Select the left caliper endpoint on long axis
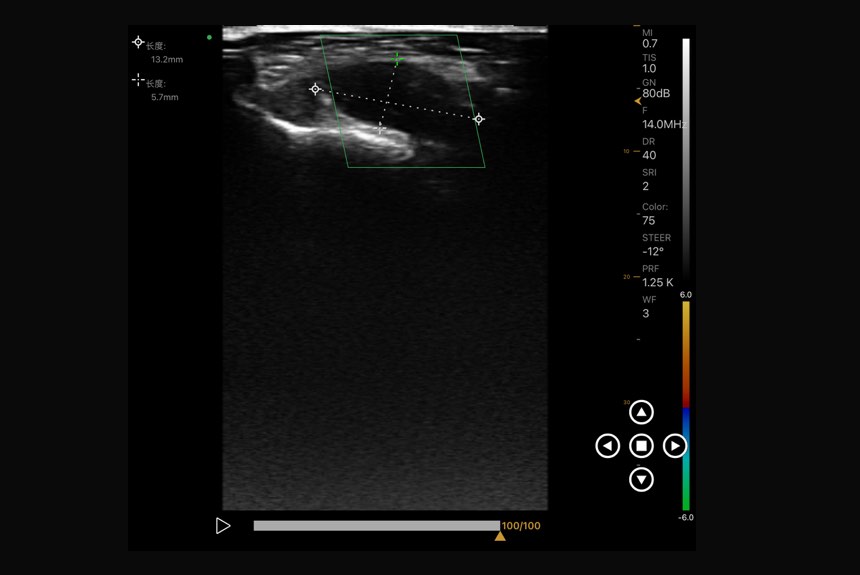Screen dimensions: 860x575 (x=315, y=89)
